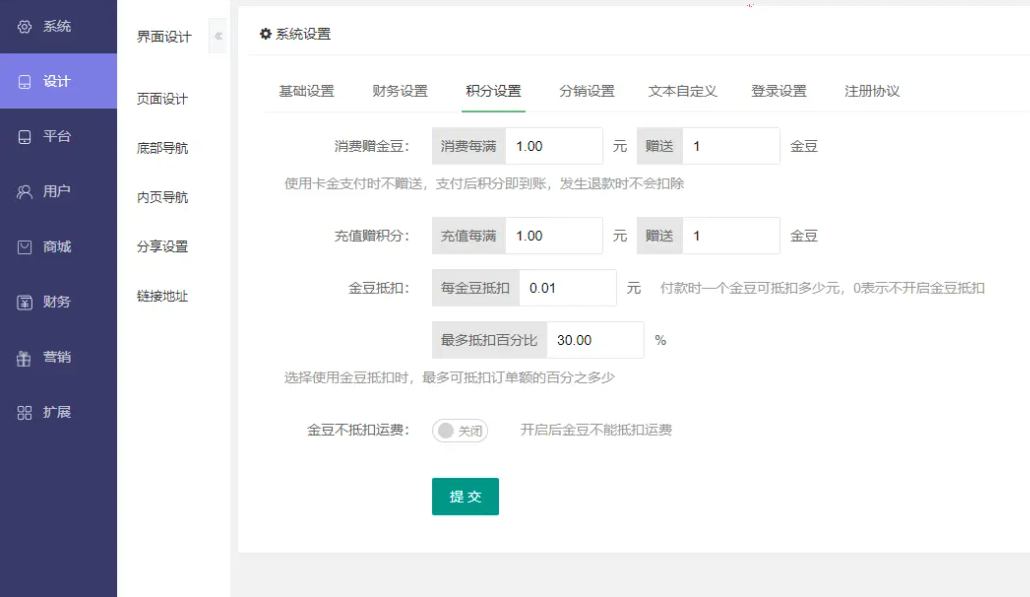Focus the 最多抵扣百分比 input field
1030x597 pixels.
pos(595,340)
